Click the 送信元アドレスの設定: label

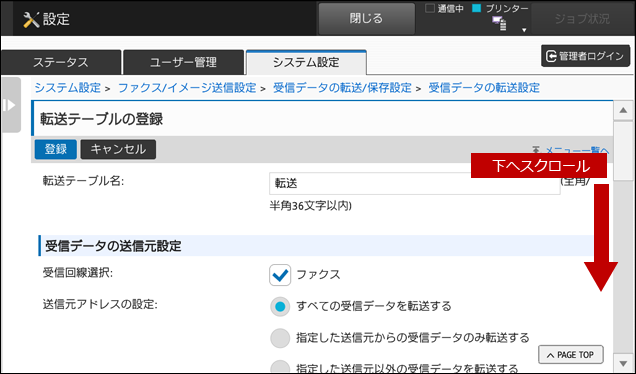click(100, 304)
